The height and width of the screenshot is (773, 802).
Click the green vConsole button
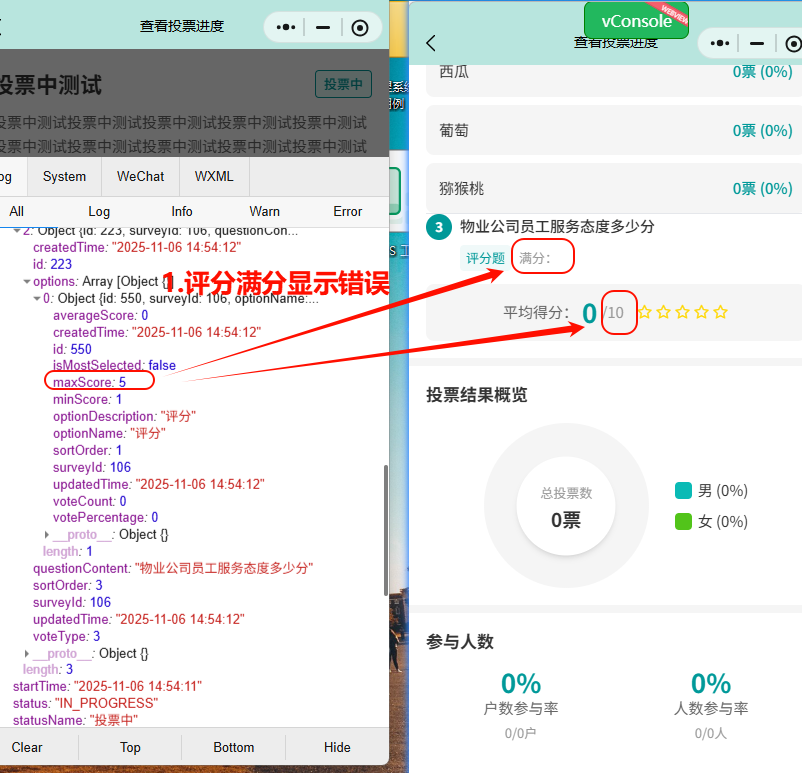(x=636, y=21)
